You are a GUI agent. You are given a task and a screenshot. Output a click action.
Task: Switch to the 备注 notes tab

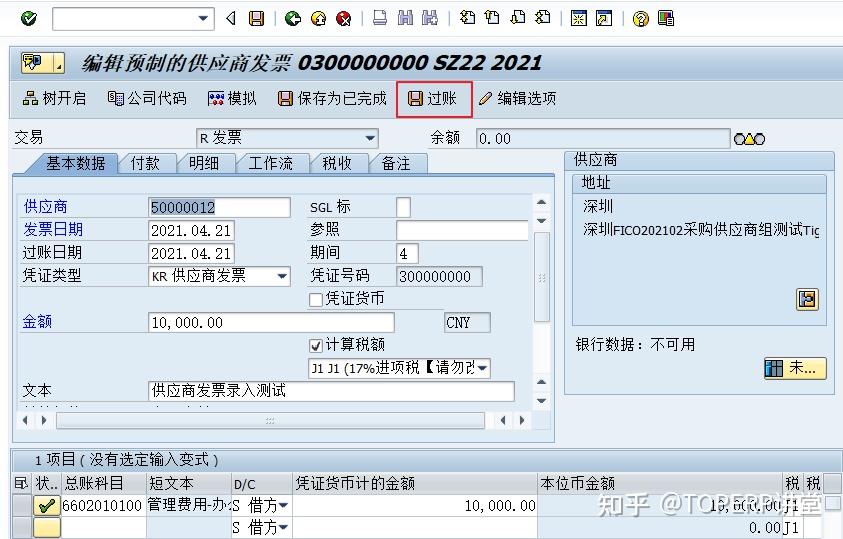(x=396, y=163)
